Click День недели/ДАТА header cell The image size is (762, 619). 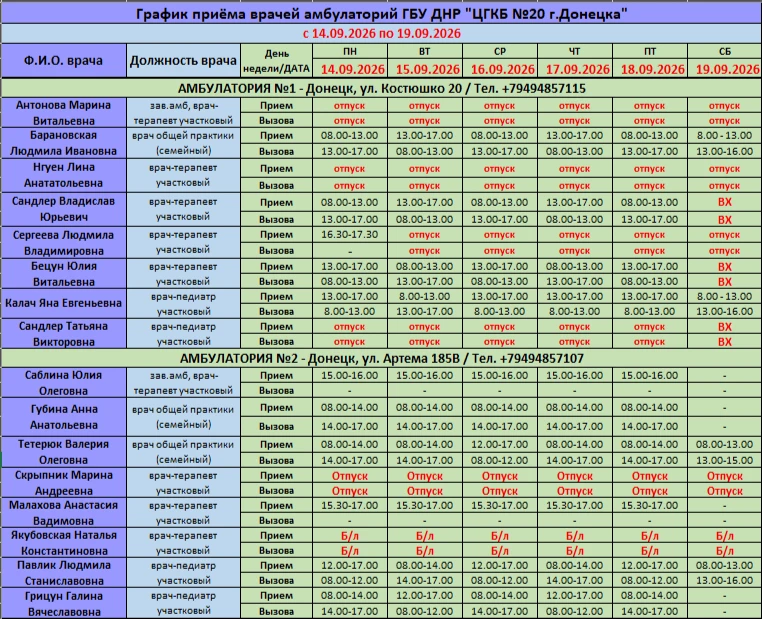(x=277, y=61)
